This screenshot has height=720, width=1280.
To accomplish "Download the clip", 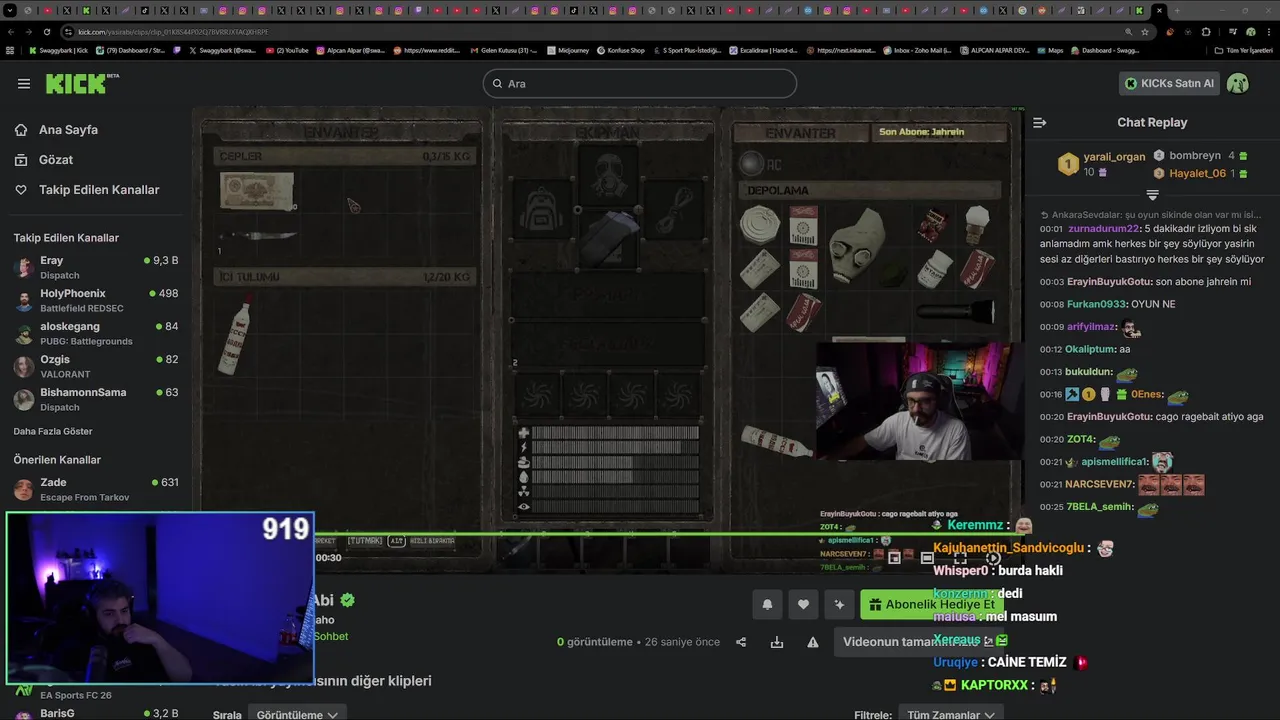I will 777,642.
